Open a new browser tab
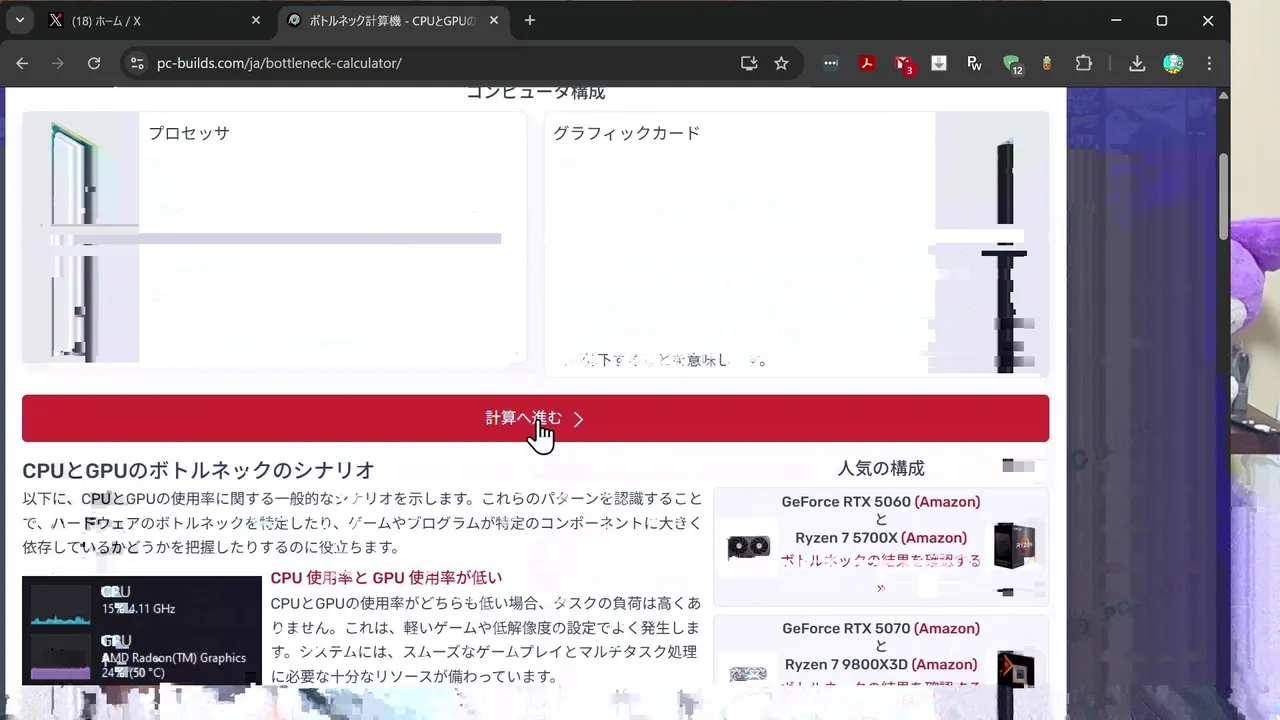1280x720 pixels. pos(530,20)
